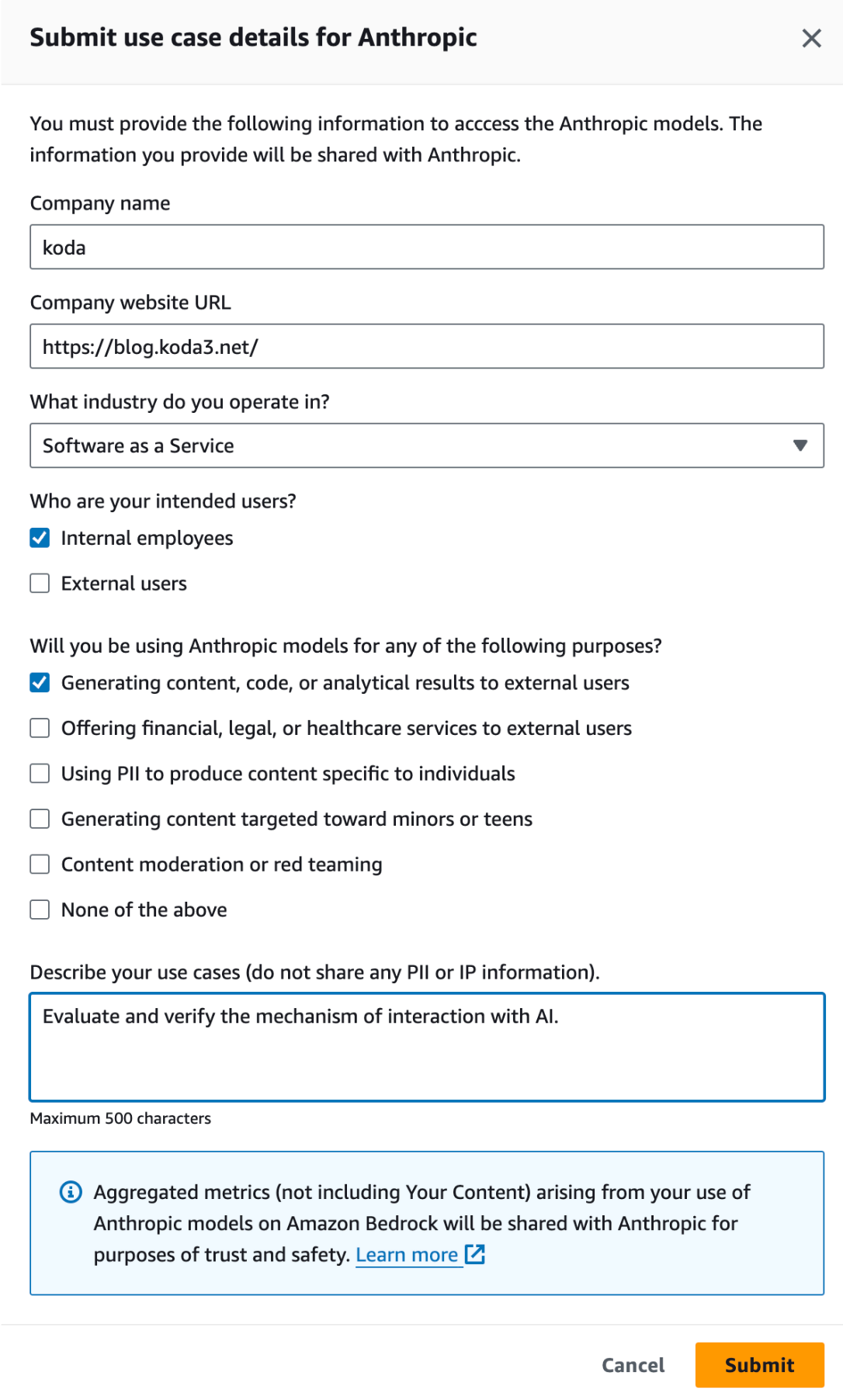The height and width of the screenshot is (1400, 843).
Task: Close the use case details dialog
Action: [x=811, y=37]
